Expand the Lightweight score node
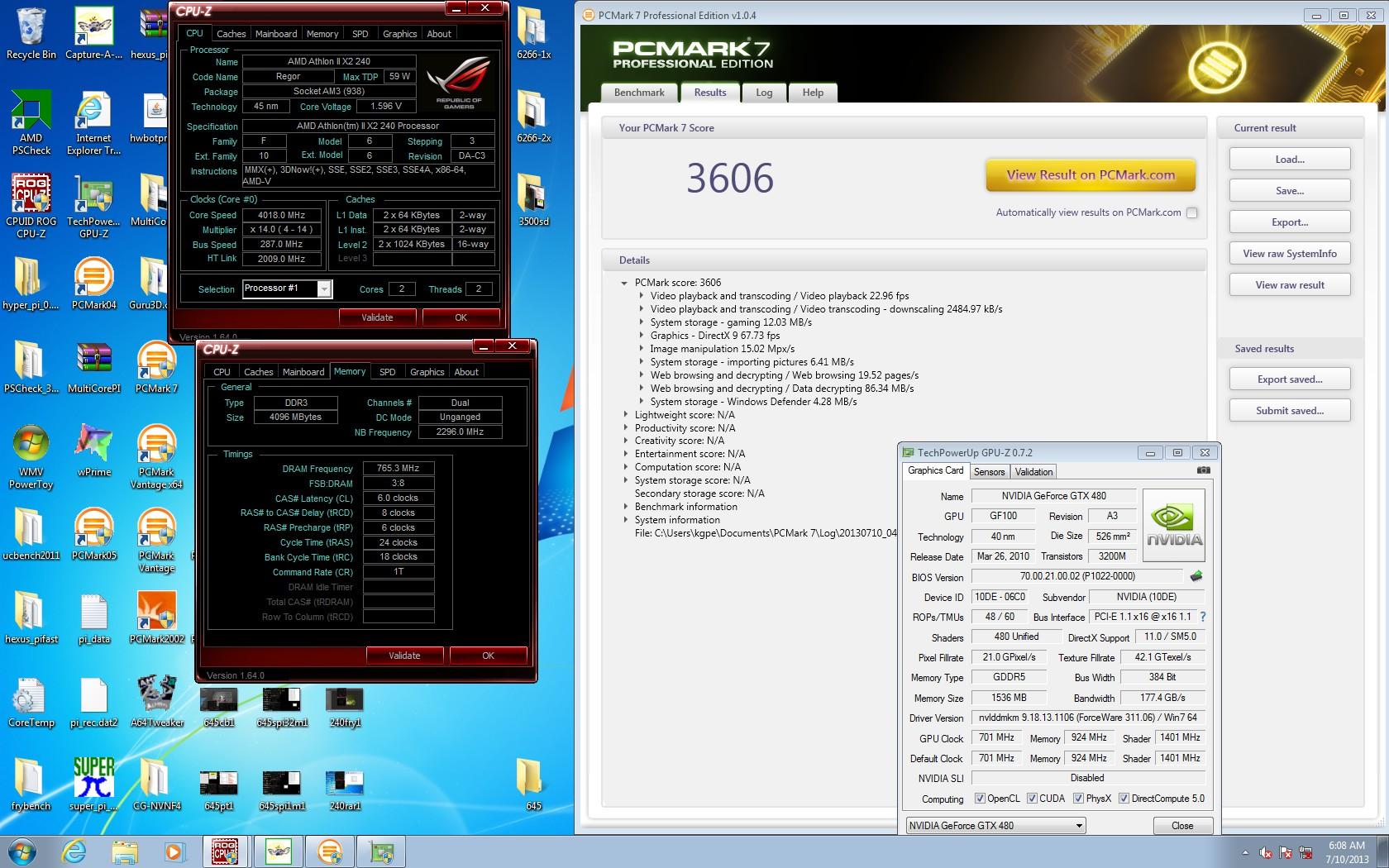1389x868 pixels. click(625, 415)
